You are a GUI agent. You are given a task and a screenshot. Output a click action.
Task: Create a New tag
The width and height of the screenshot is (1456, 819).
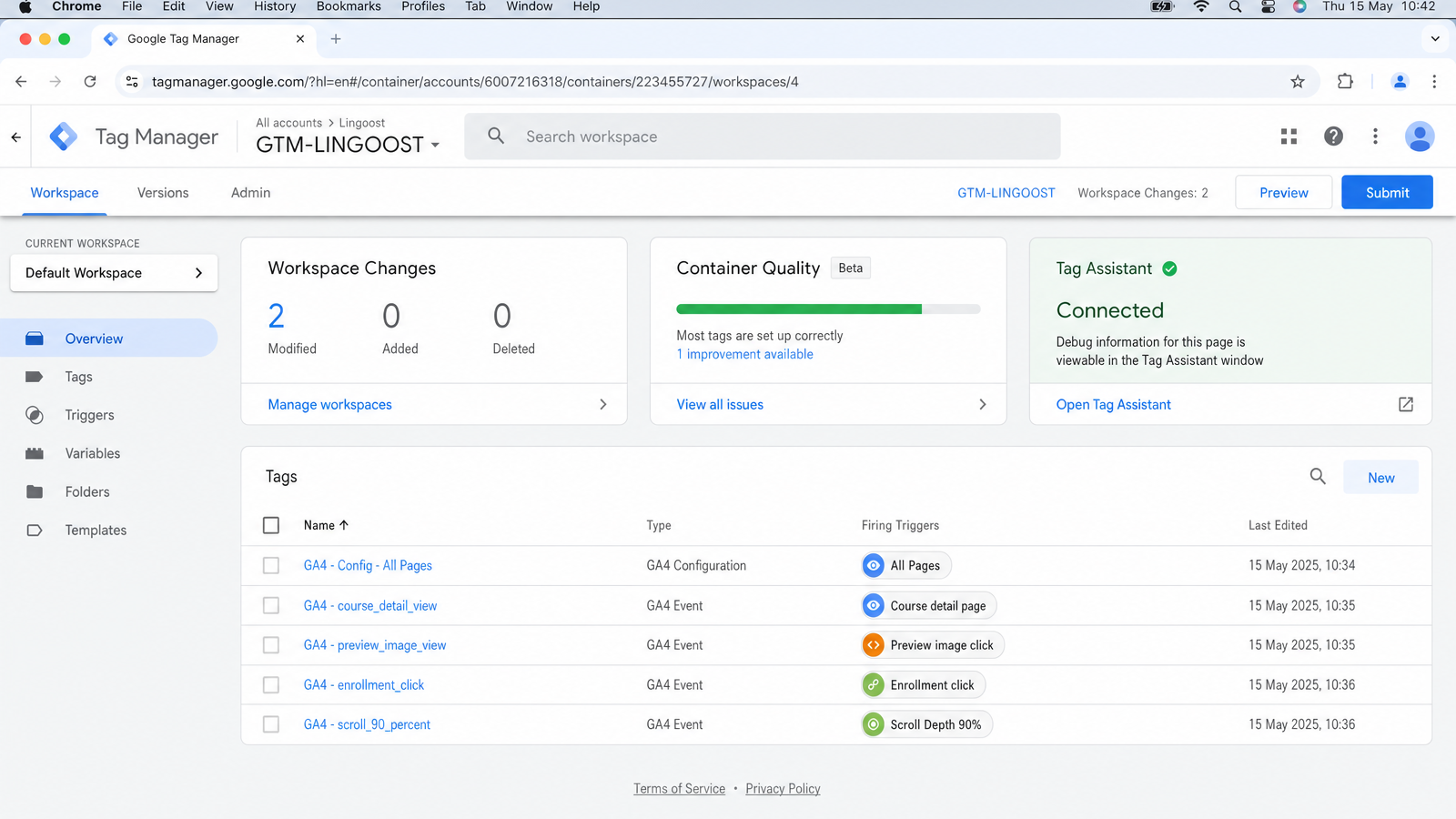point(1380,478)
